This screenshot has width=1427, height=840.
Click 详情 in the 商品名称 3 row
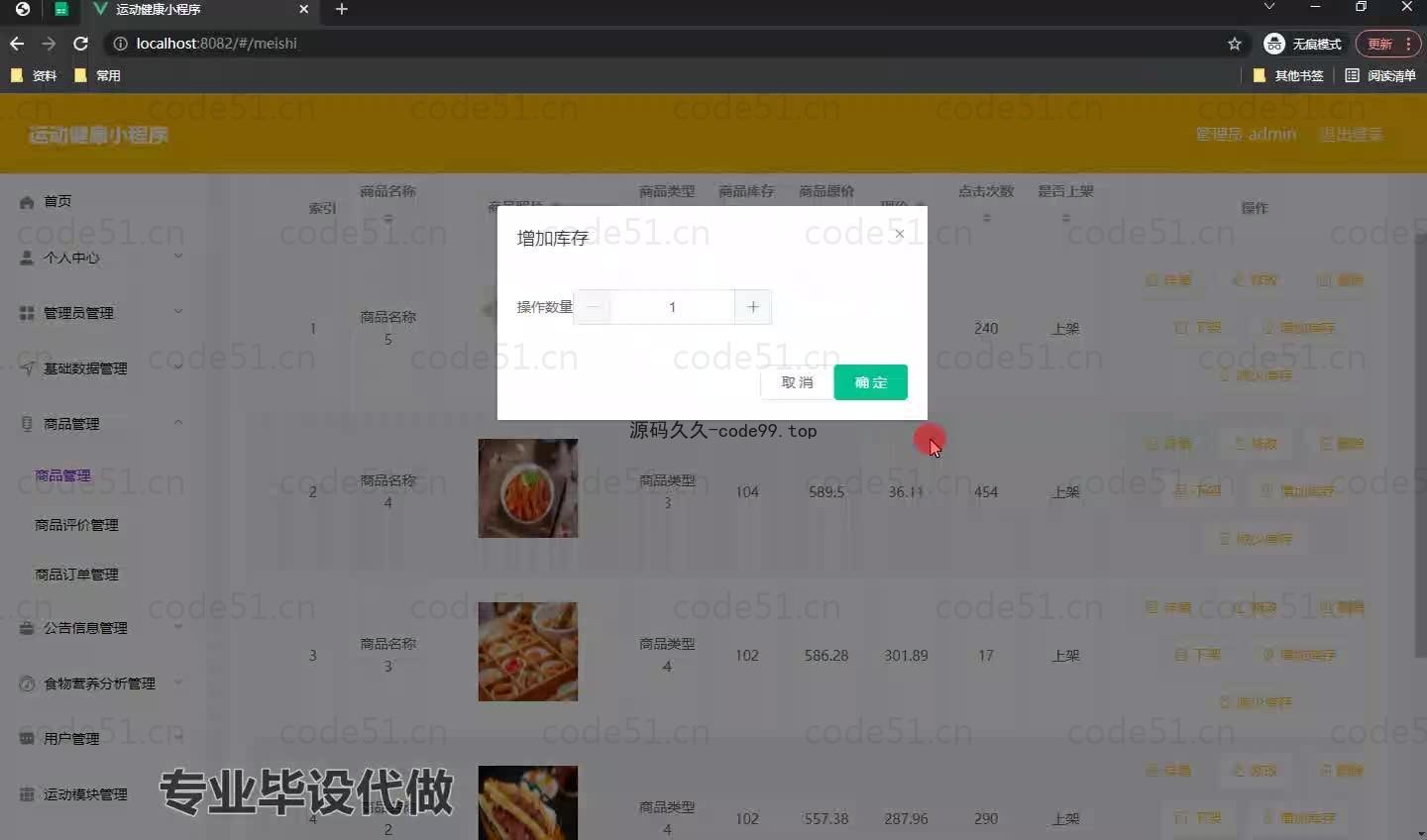pyautogui.click(x=1168, y=607)
